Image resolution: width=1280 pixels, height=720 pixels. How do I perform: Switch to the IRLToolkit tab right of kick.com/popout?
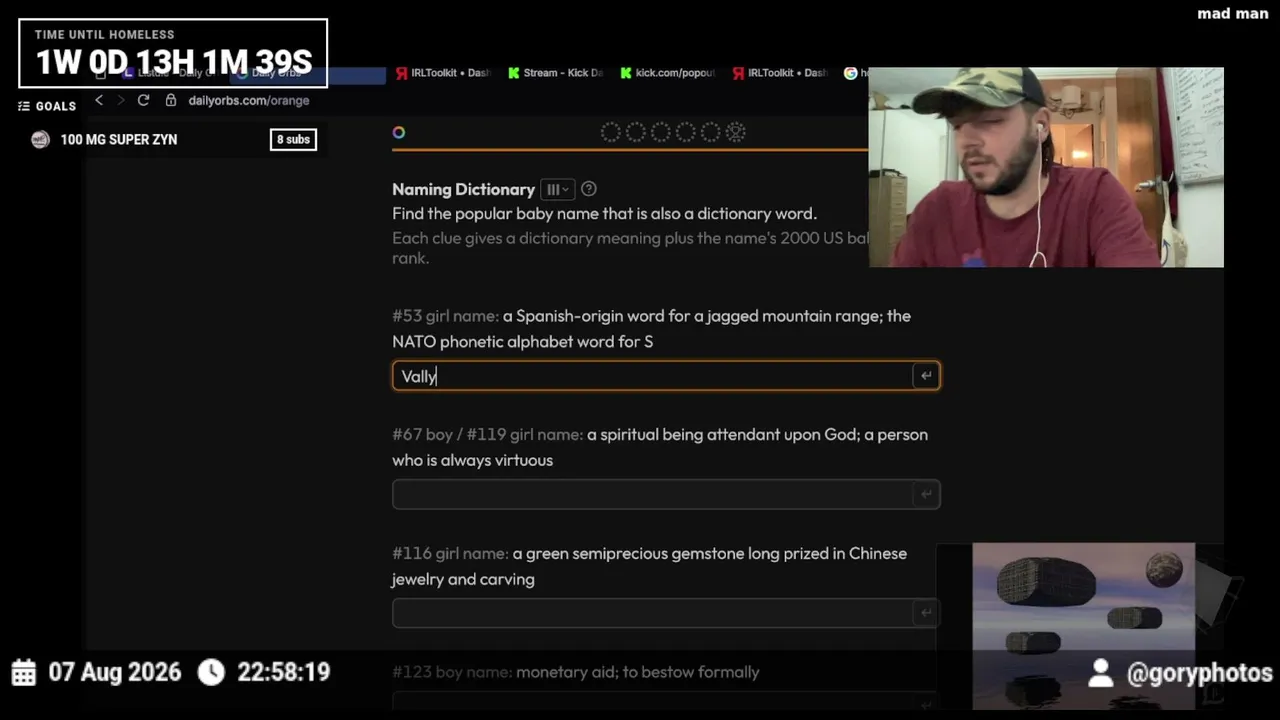pyautogui.click(x=779, y=73)
